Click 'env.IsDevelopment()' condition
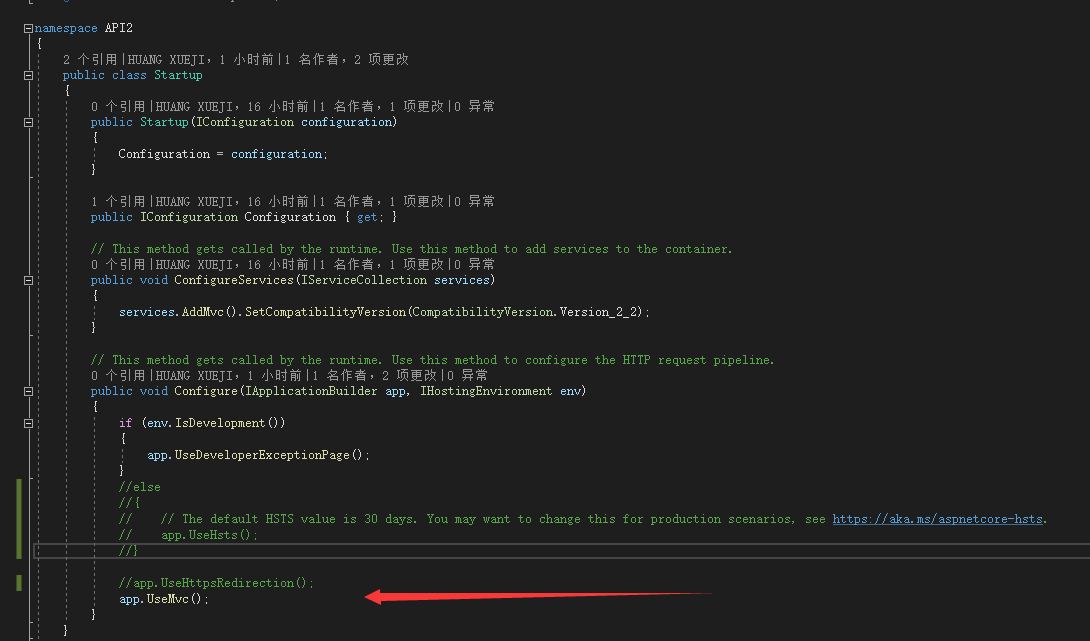 (213, 423)
